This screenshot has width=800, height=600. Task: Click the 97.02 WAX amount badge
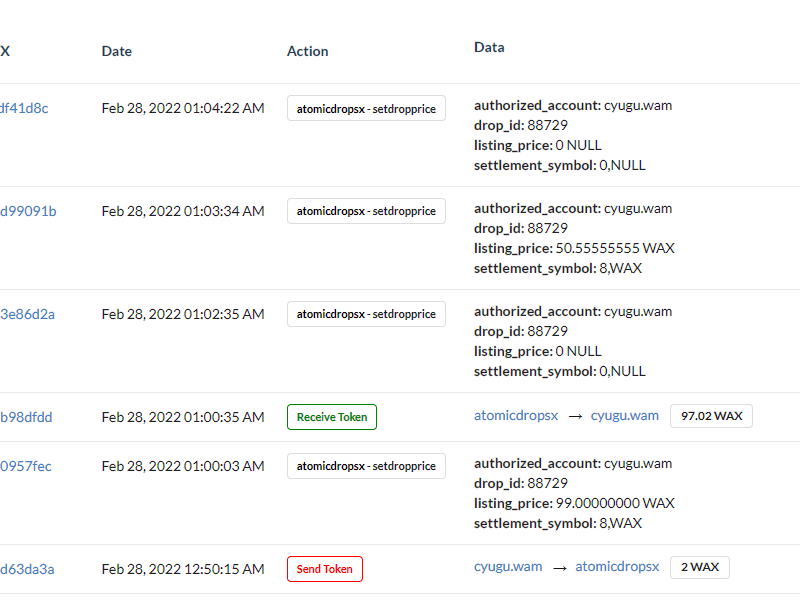point(711,416)
